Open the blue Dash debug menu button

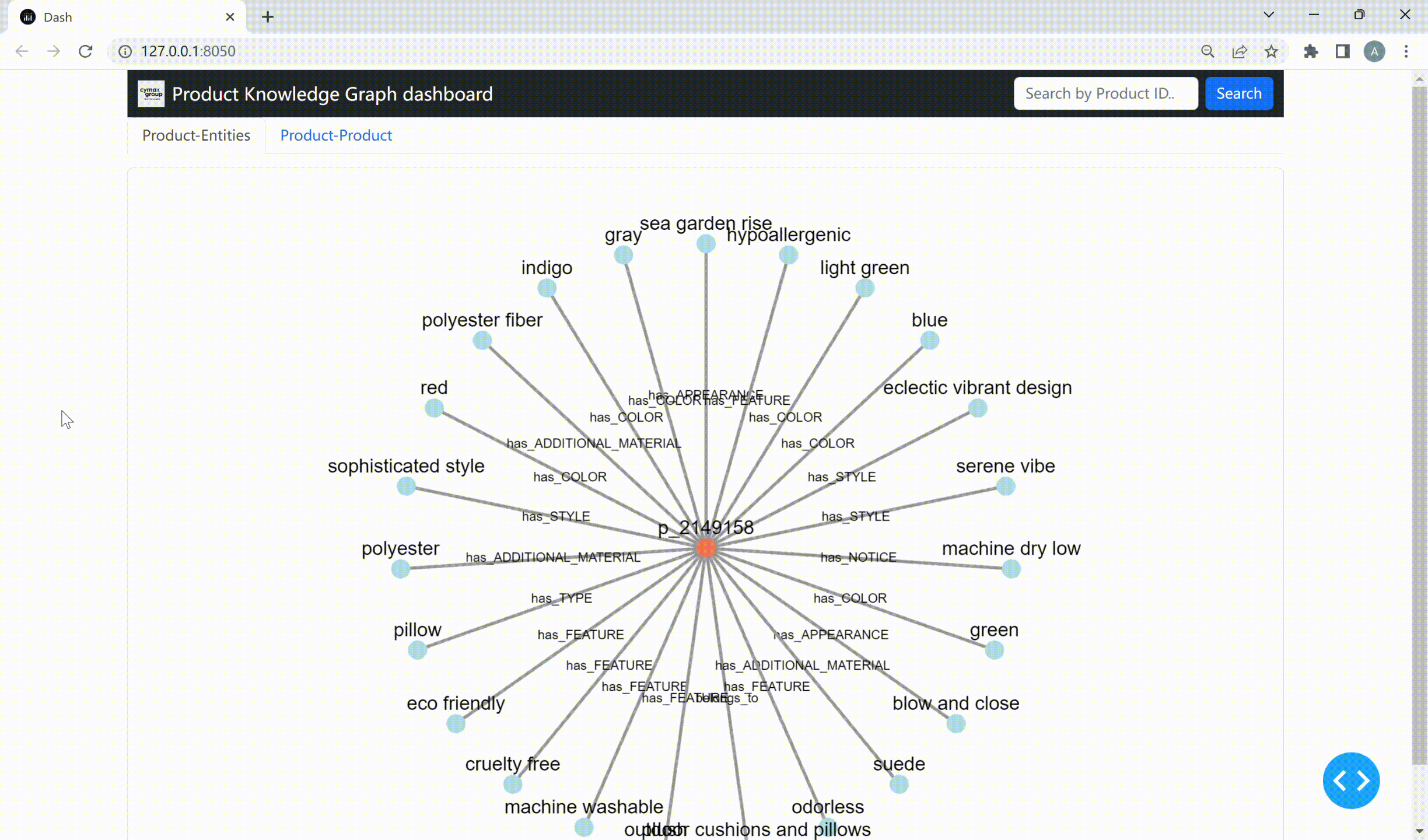tap(1351, 780)
